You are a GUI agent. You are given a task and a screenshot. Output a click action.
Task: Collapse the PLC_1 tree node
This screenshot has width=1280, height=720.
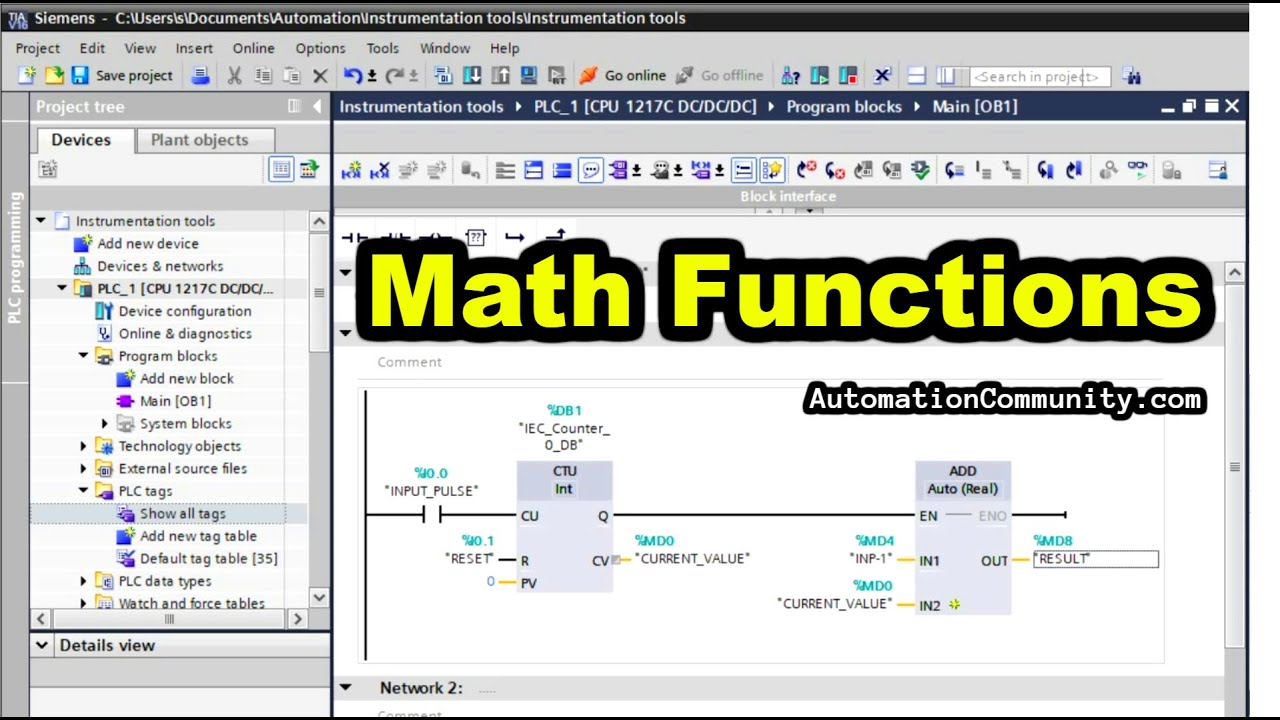pyautogui.click(x=62, y=289)
